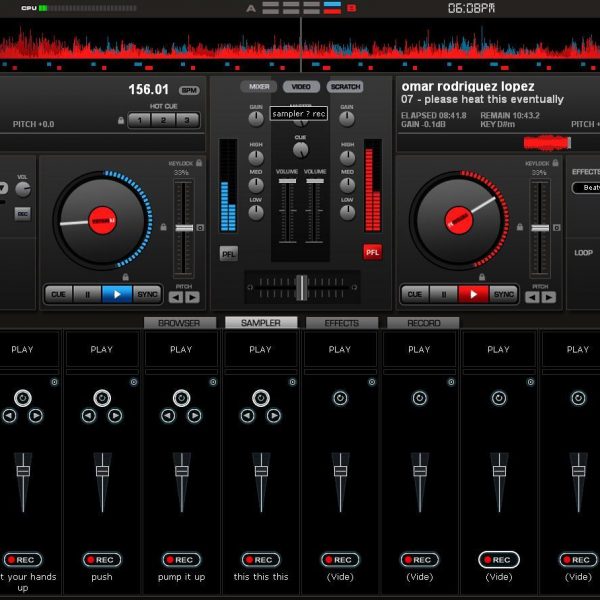The width and height of the screenshot is (600, 600).
Task: Click the right jog wheel platter
Action: pos(459,221)
